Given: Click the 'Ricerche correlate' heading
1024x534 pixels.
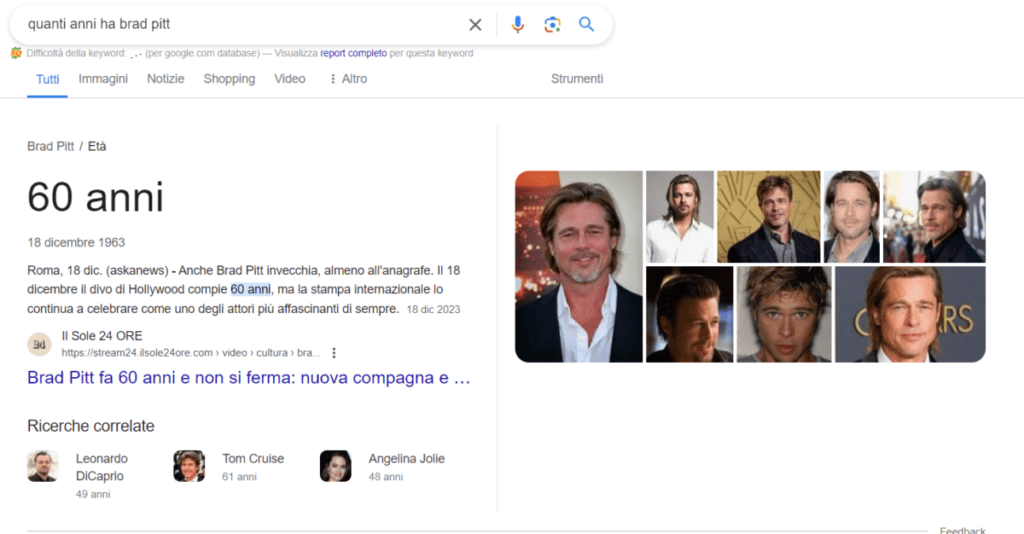Looking at the screenshot, I should pos(91,426).
